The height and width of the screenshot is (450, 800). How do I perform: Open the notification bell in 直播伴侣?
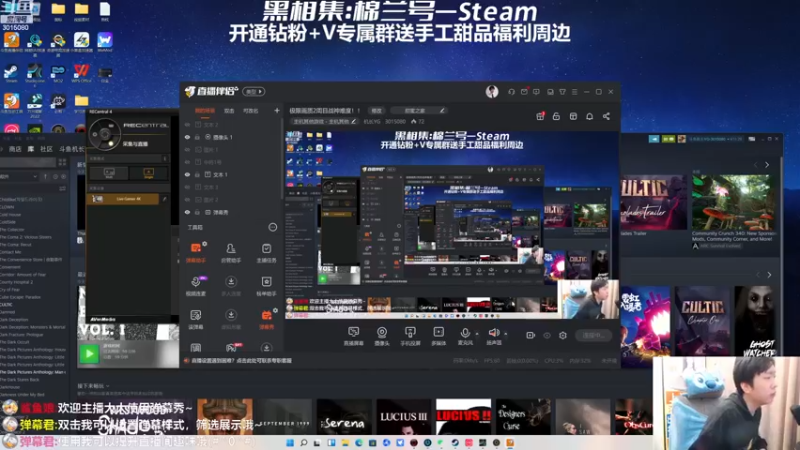click(x=589, y=116)
